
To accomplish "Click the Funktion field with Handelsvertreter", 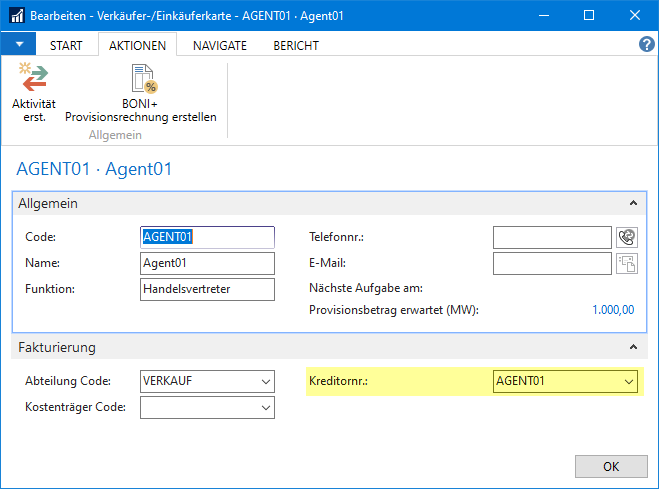I will [207, 289].
